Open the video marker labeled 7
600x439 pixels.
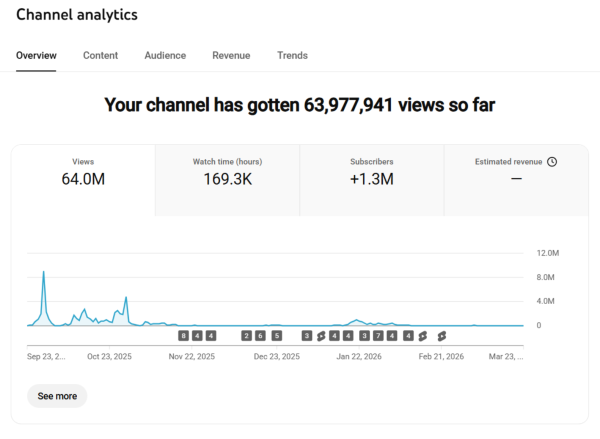point(378,336)
